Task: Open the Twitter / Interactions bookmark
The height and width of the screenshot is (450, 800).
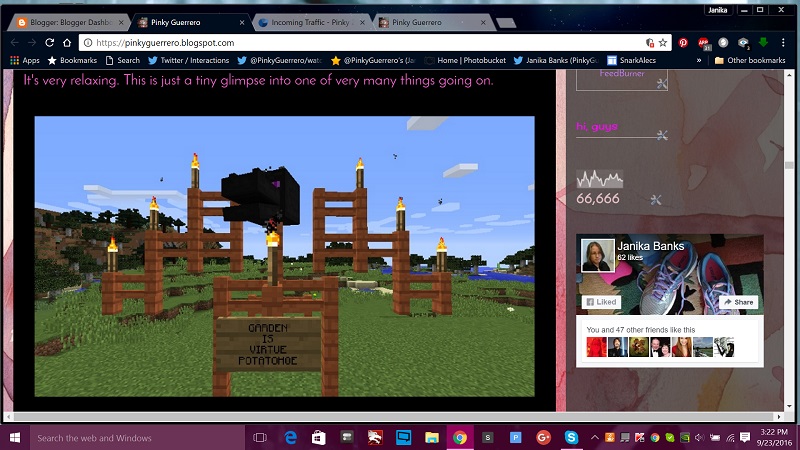Action: pos(189,60)
